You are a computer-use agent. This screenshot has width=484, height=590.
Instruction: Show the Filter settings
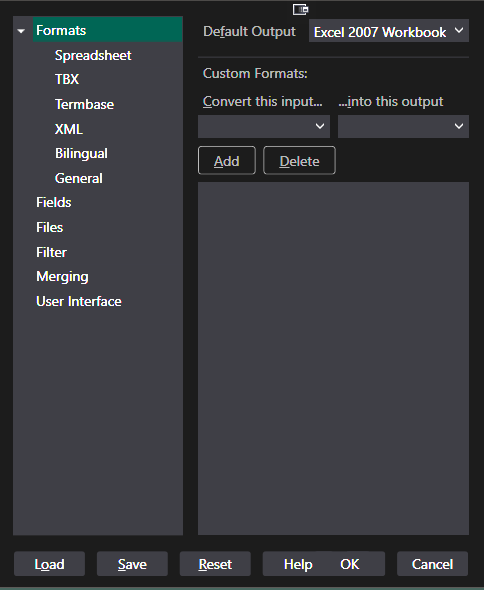click(x=51, y=252)
